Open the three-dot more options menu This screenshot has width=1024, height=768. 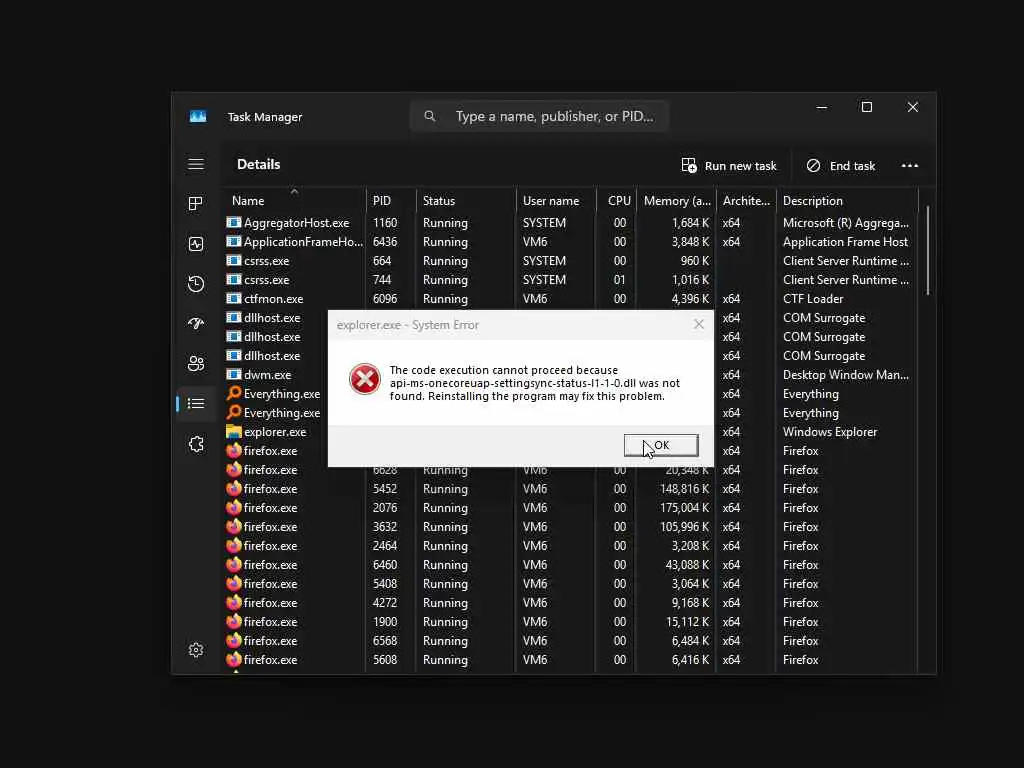[910, 166]
